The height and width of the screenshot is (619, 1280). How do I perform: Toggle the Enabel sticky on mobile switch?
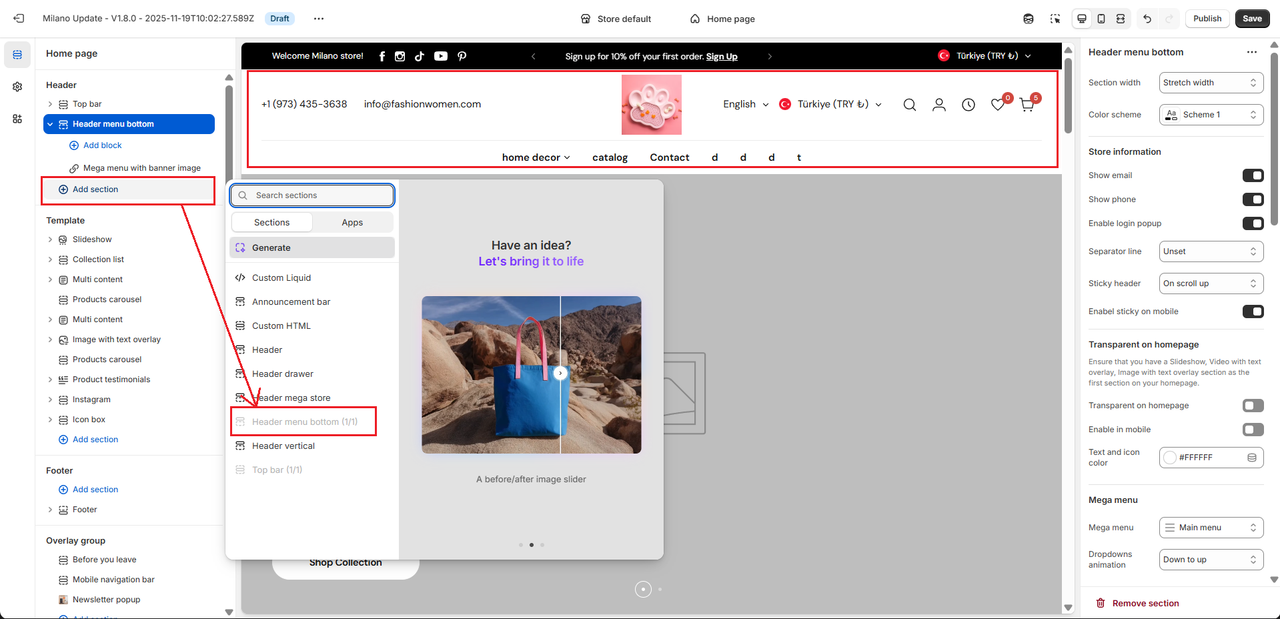tap(1252, 311)
